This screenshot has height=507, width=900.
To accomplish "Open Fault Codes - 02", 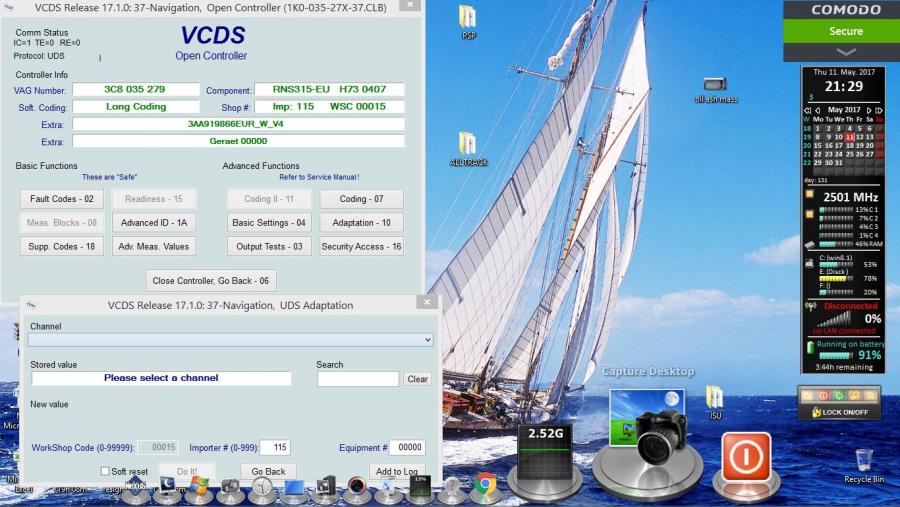I will pos(62,199).
